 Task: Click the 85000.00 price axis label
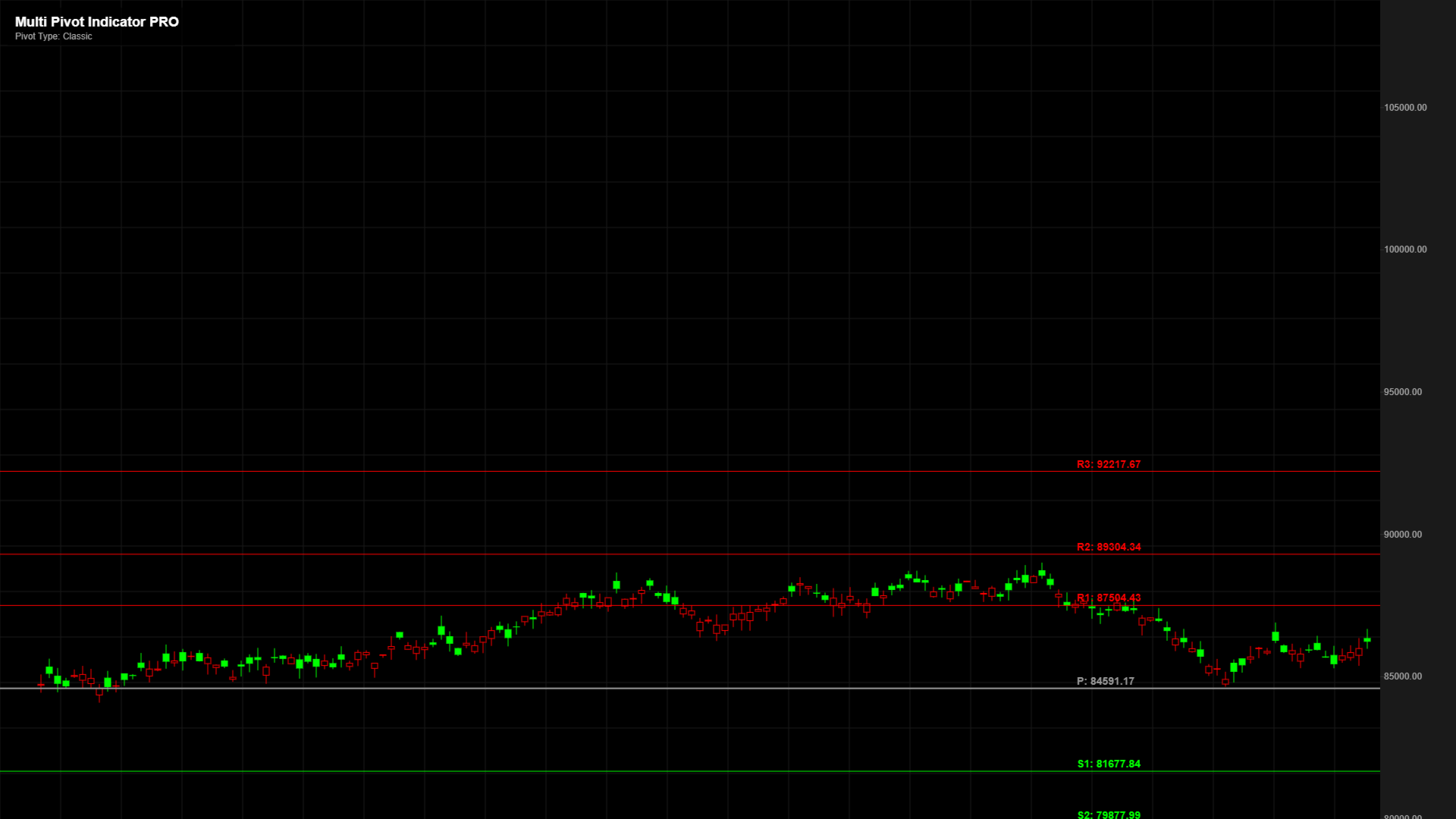[x=1402, y=676]
